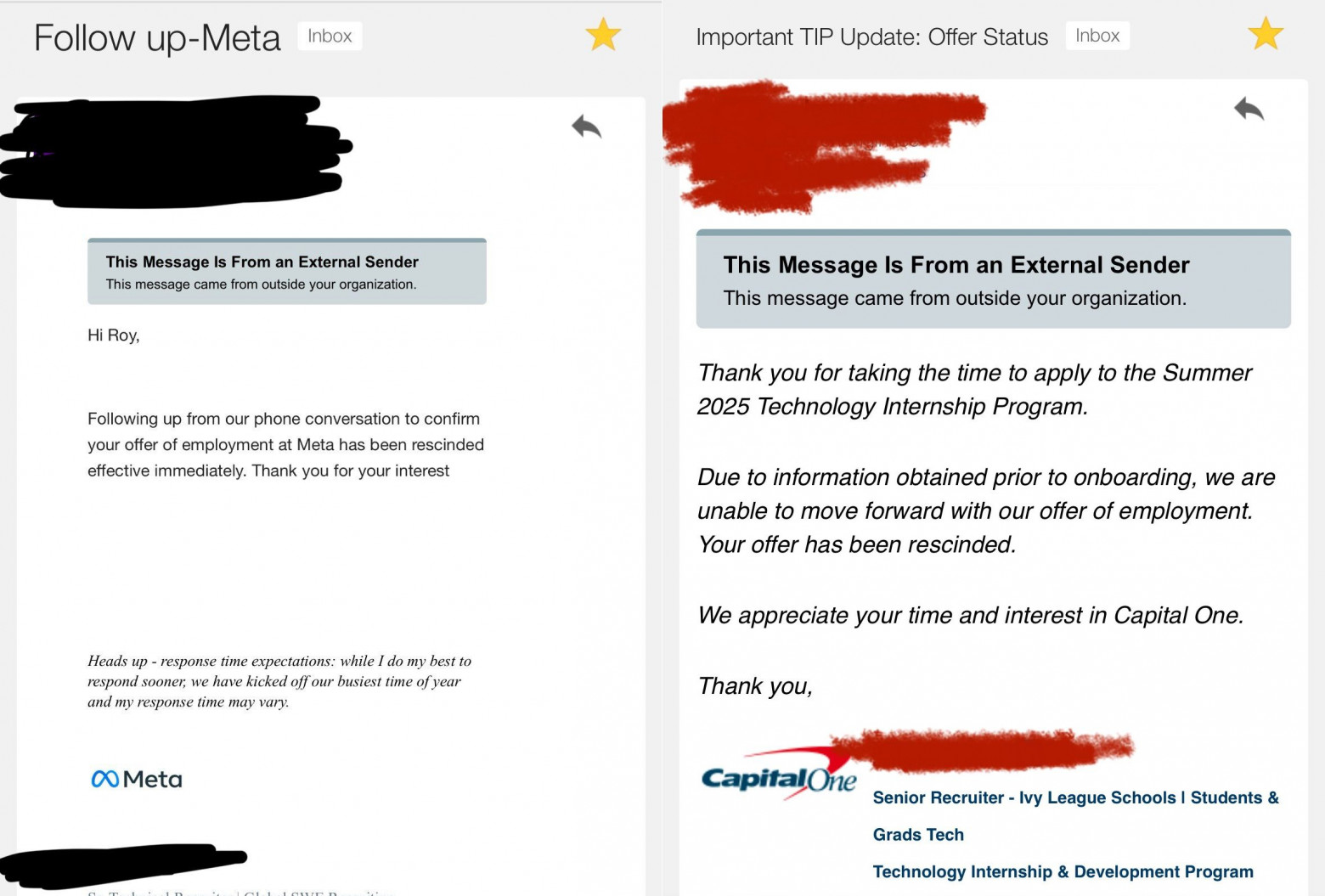Click Senior Recruiter - Ivy League Schools text
The width and height of the screenshot is (1325, 896).
pyautogui.click(x=1023, y=797)
